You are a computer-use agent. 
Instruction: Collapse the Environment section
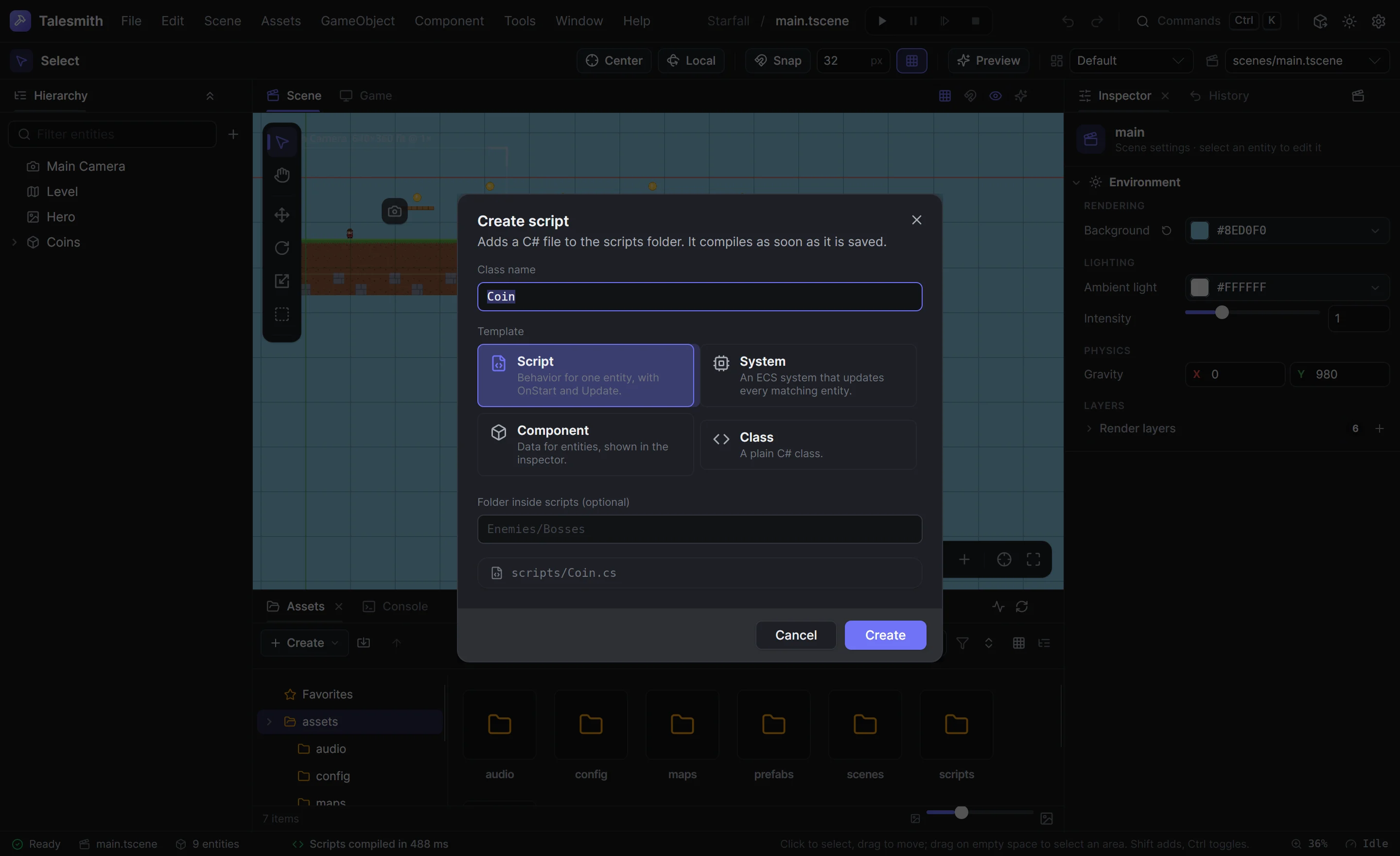[x=1076, y=182]
